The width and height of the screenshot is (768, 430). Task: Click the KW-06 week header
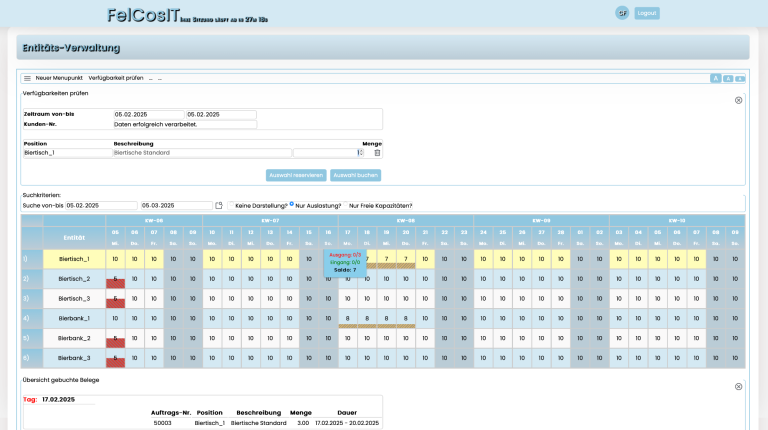[x=154, y=220]
